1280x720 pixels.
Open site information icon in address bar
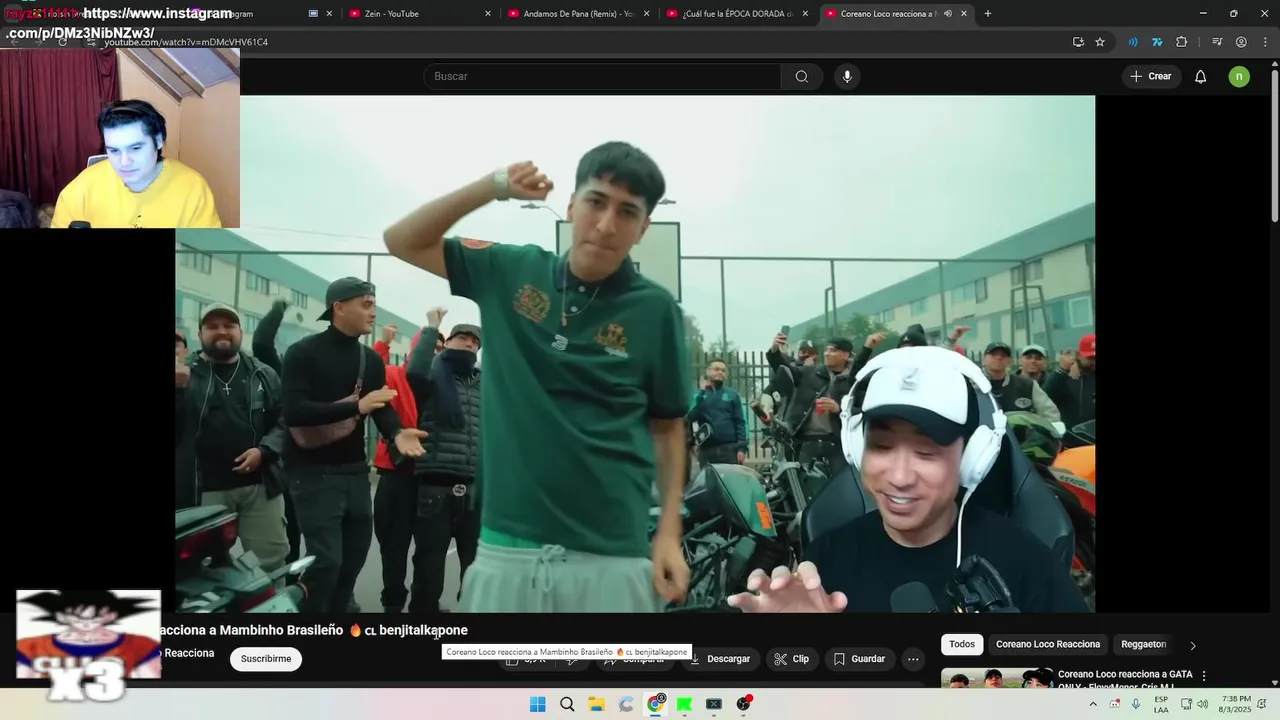pyautogui.click(x=91, y=42)
